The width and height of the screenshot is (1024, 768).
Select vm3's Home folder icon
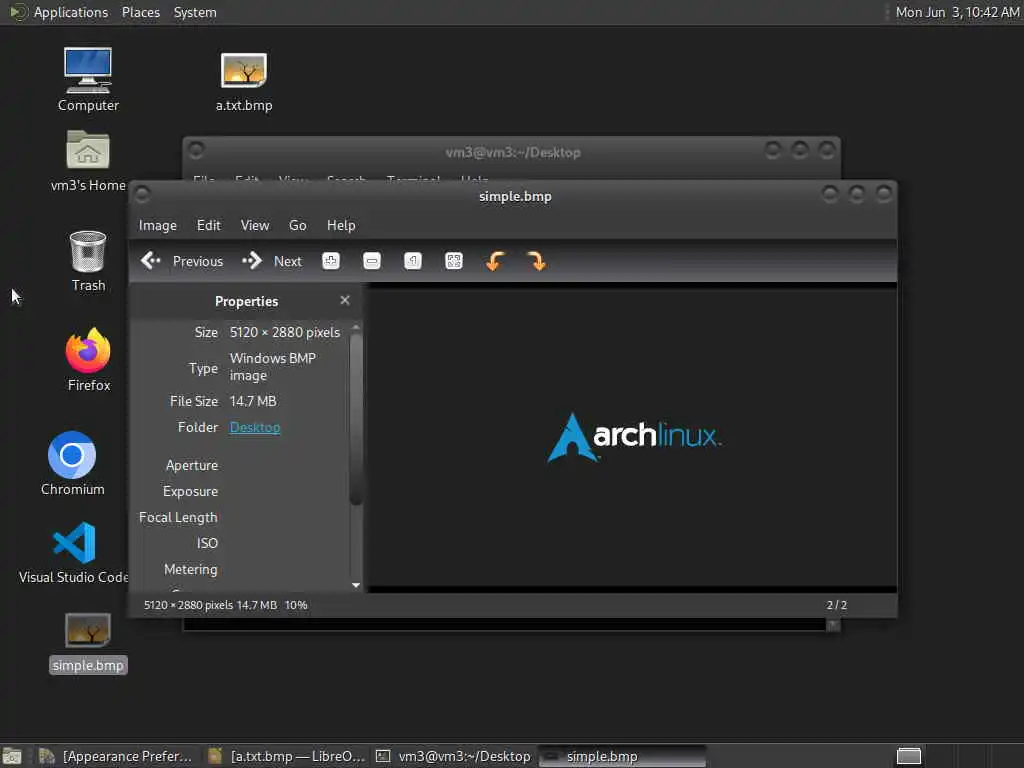click(88, 161)
